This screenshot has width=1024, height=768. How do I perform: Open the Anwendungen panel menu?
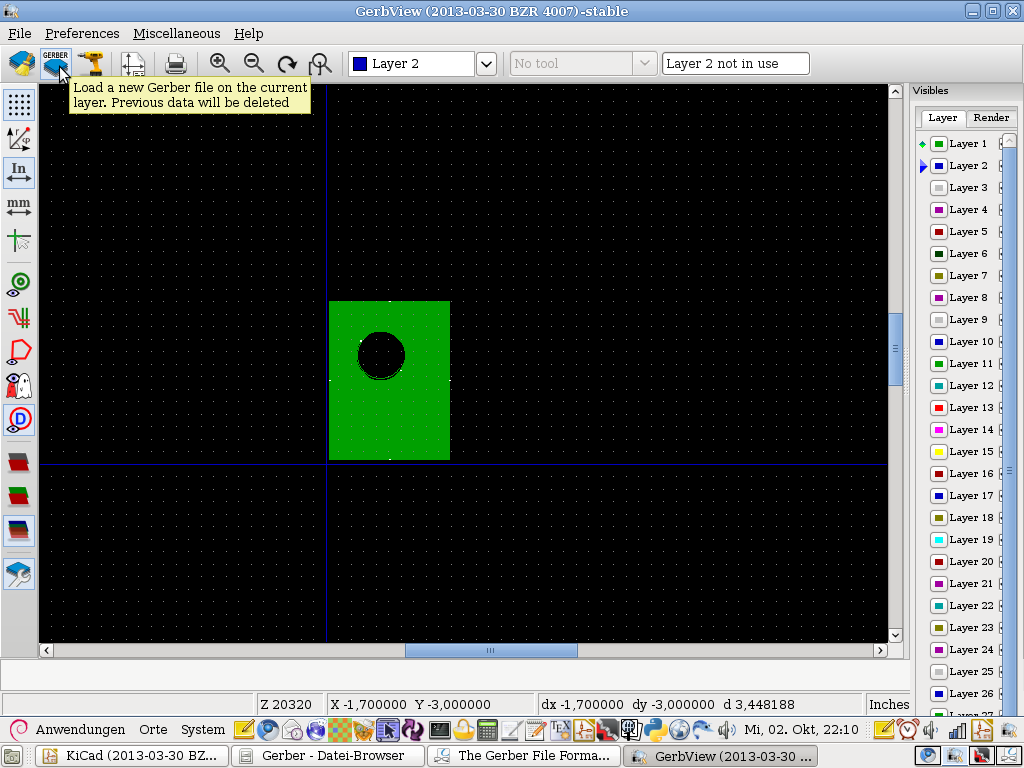(80, 729)
